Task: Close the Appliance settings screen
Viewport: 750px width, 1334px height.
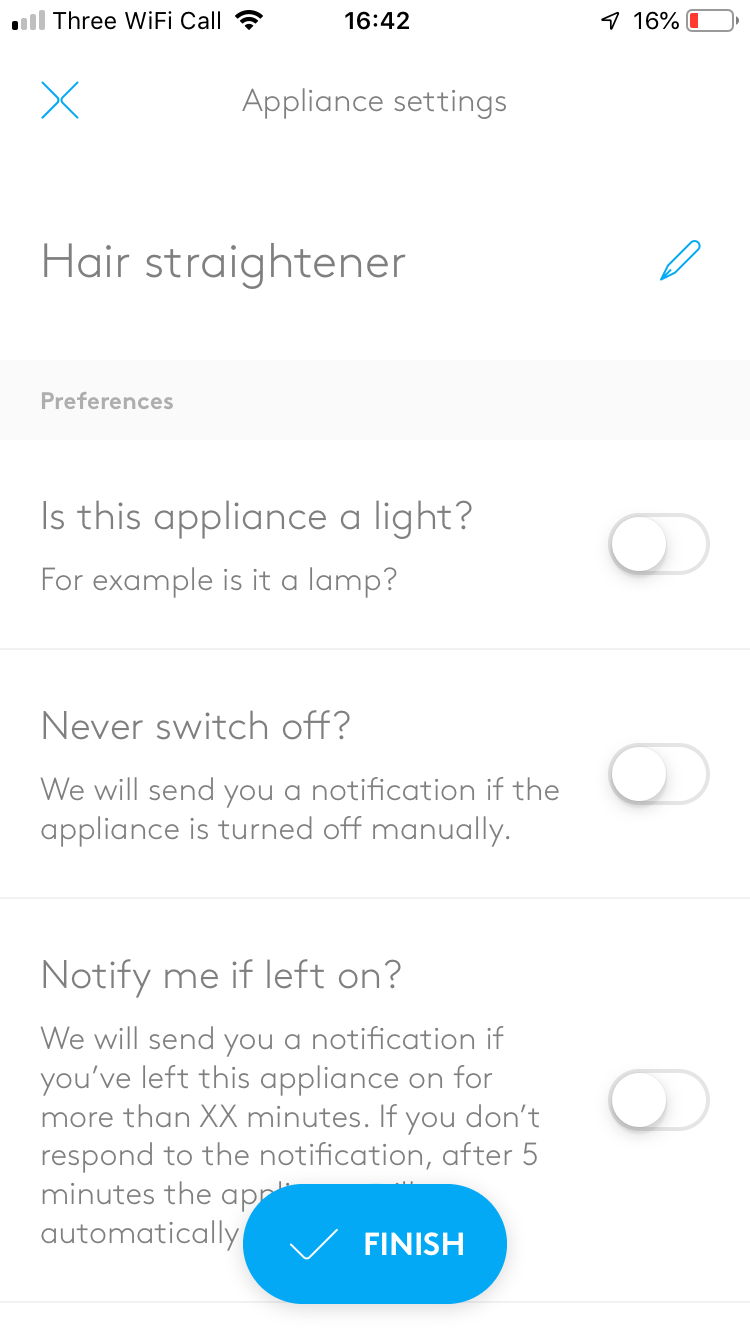Action: [60, 101]
